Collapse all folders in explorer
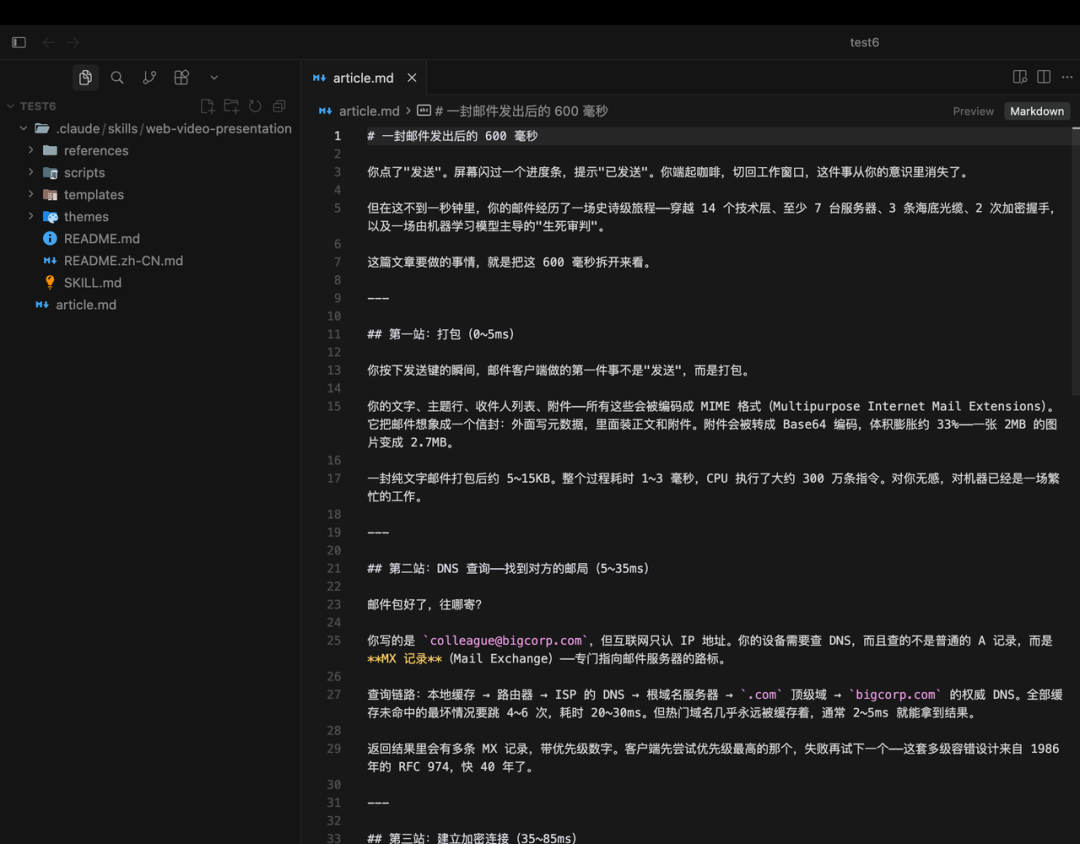This screenshot has width=1080, height=844. (279, 106)
